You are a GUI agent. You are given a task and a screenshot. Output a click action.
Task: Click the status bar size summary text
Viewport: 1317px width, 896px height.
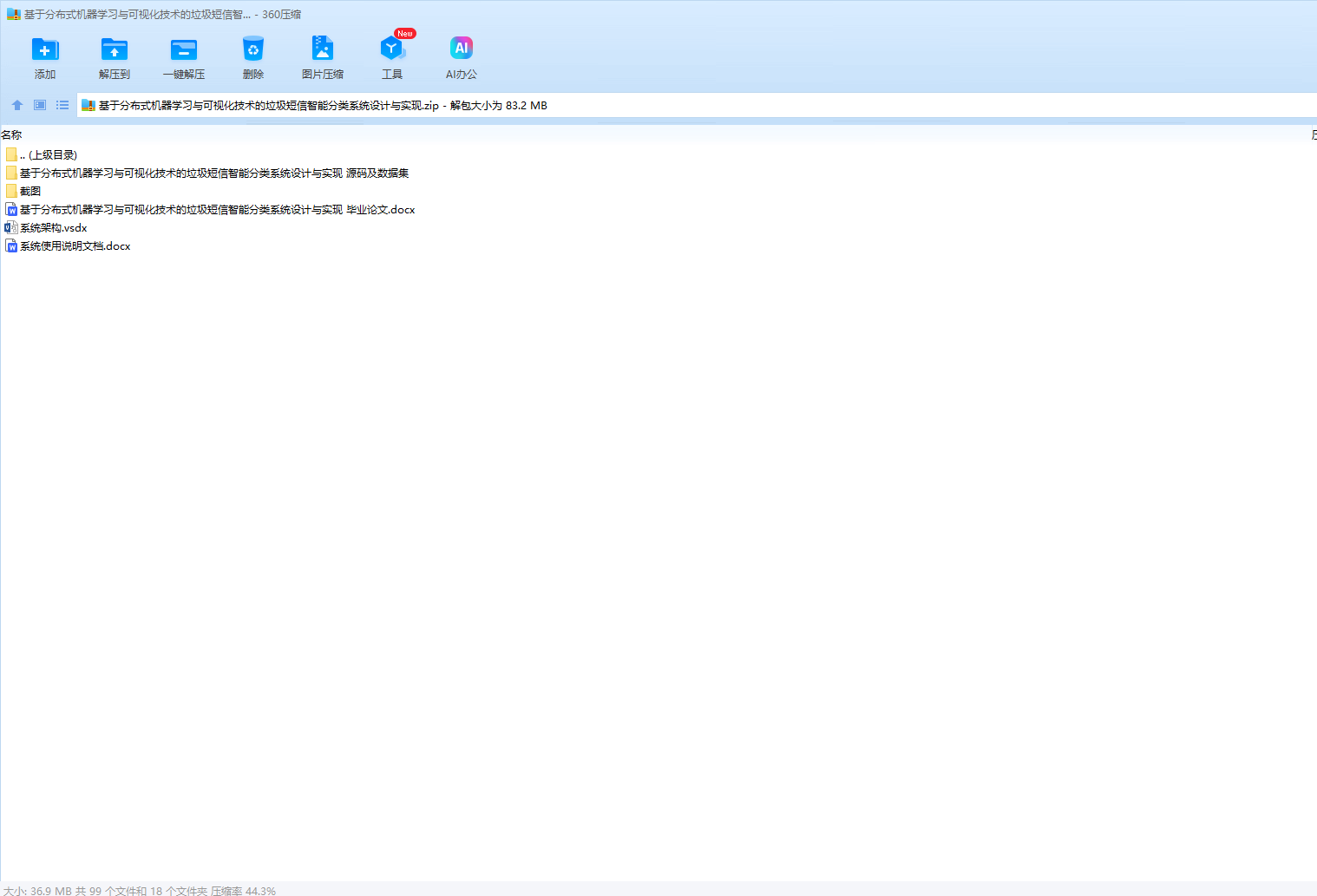[x=140, y=891]
